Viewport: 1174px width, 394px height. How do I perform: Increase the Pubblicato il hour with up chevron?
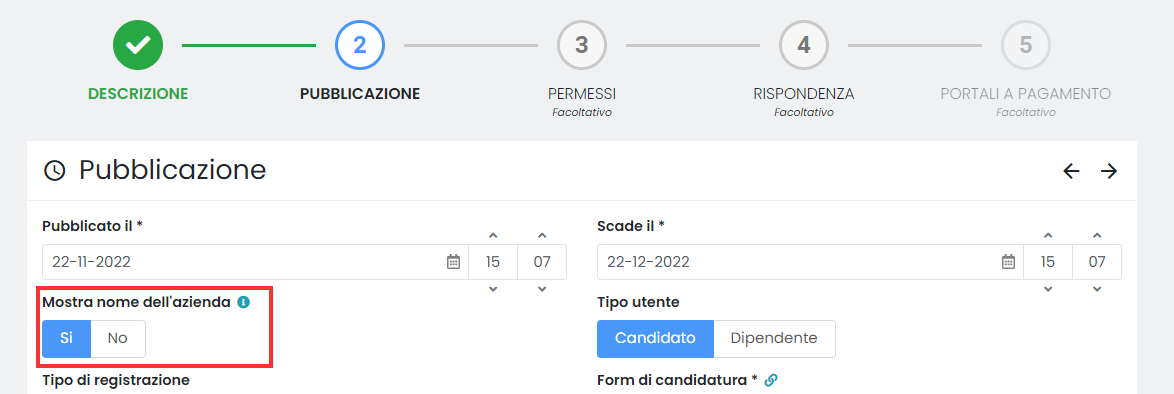point(493,236)
